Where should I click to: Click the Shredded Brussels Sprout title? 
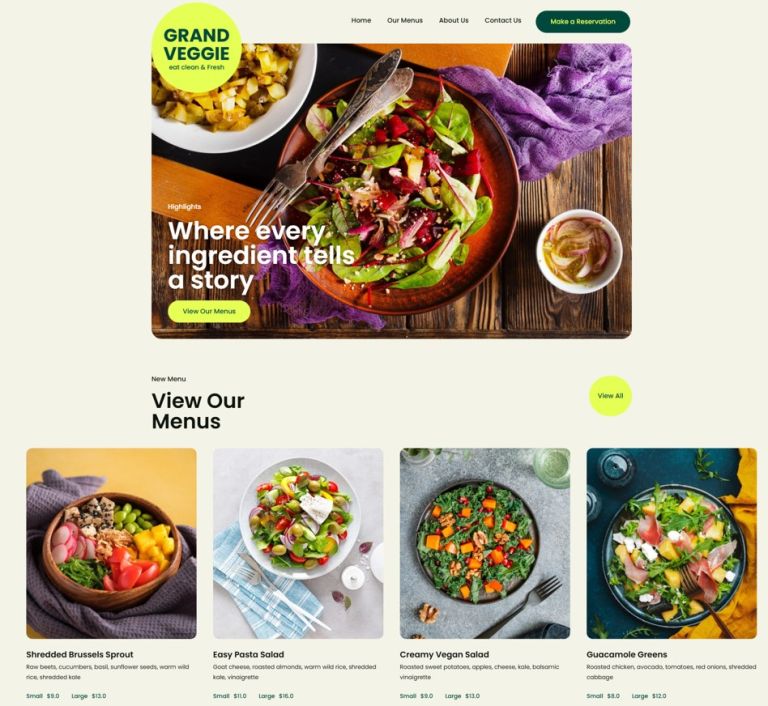(x=80, y=655)
